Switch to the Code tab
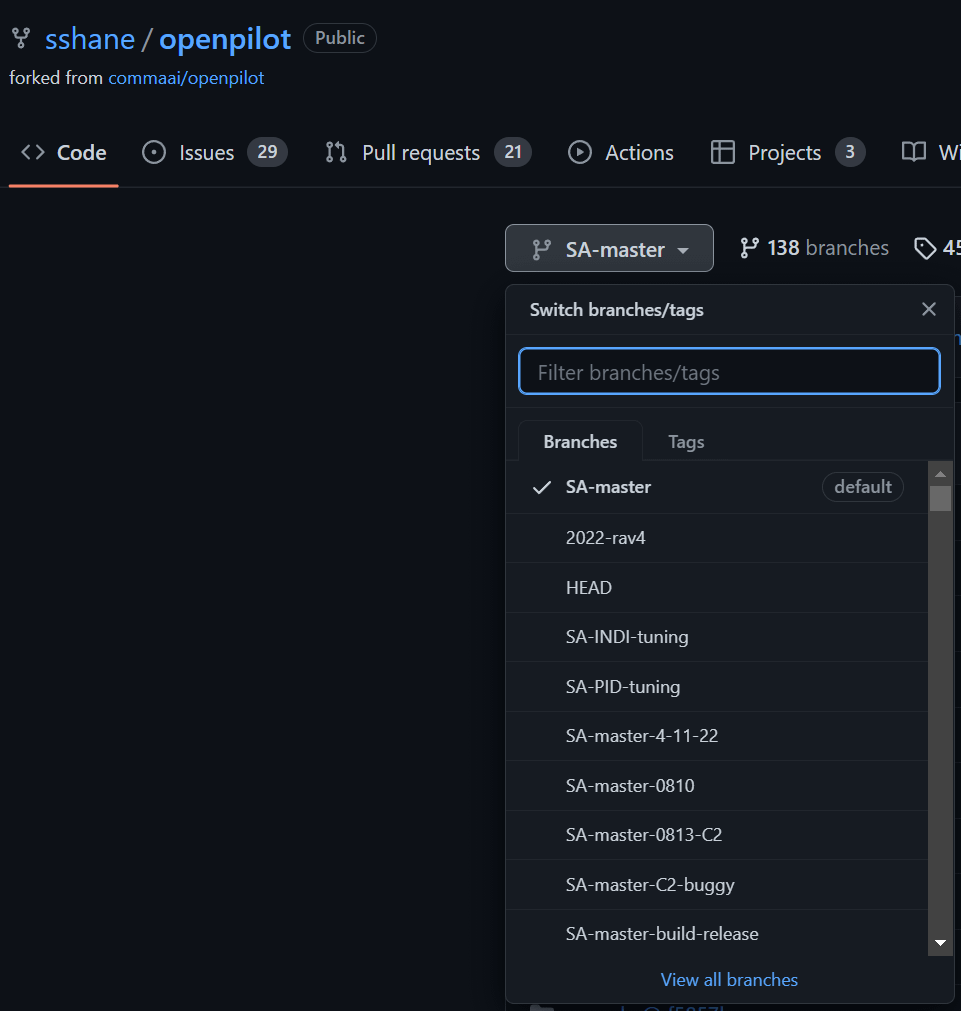The image size is (961, 1011). [63, 153]
